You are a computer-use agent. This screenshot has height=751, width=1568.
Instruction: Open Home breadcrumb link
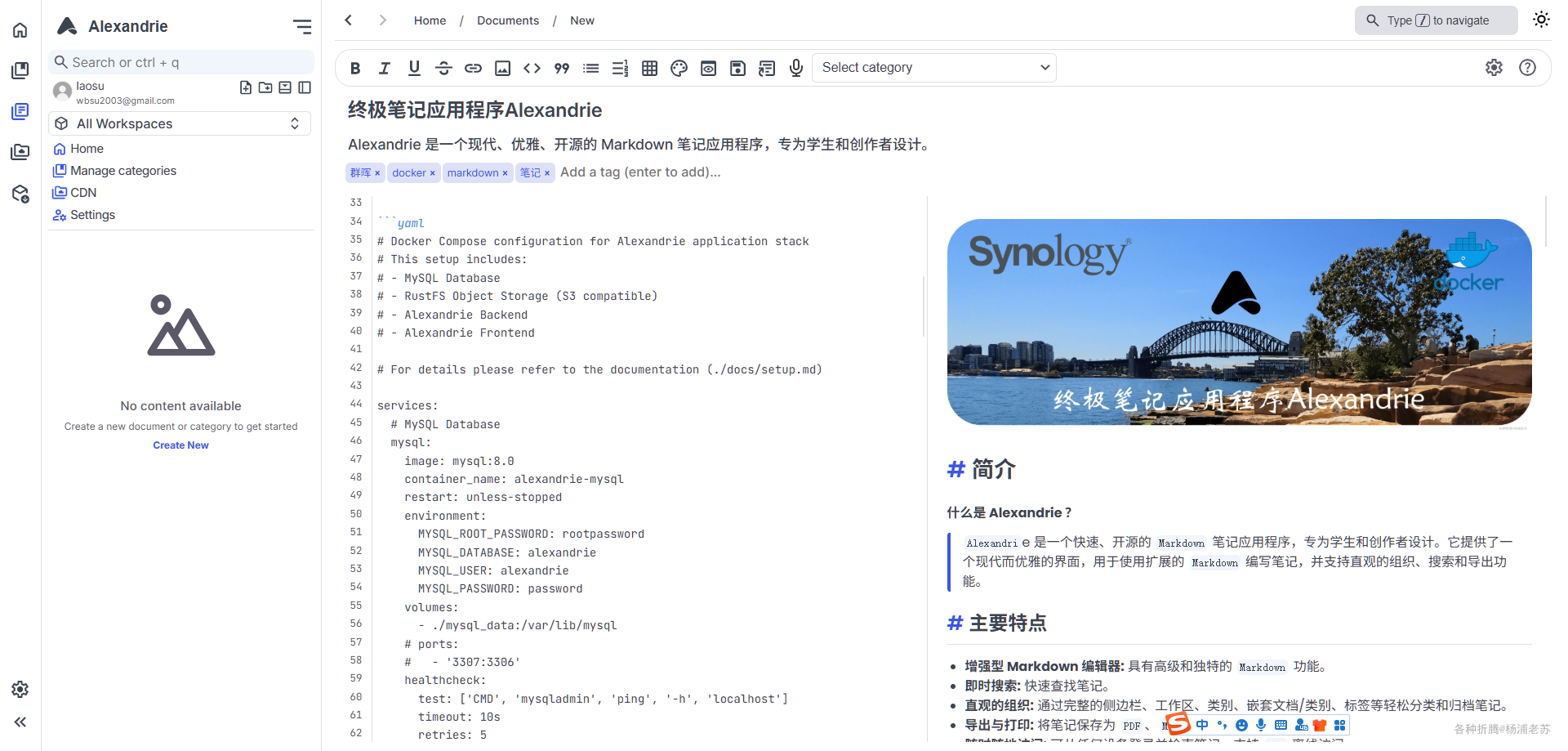pyautogui.click(x=430, y=20)
